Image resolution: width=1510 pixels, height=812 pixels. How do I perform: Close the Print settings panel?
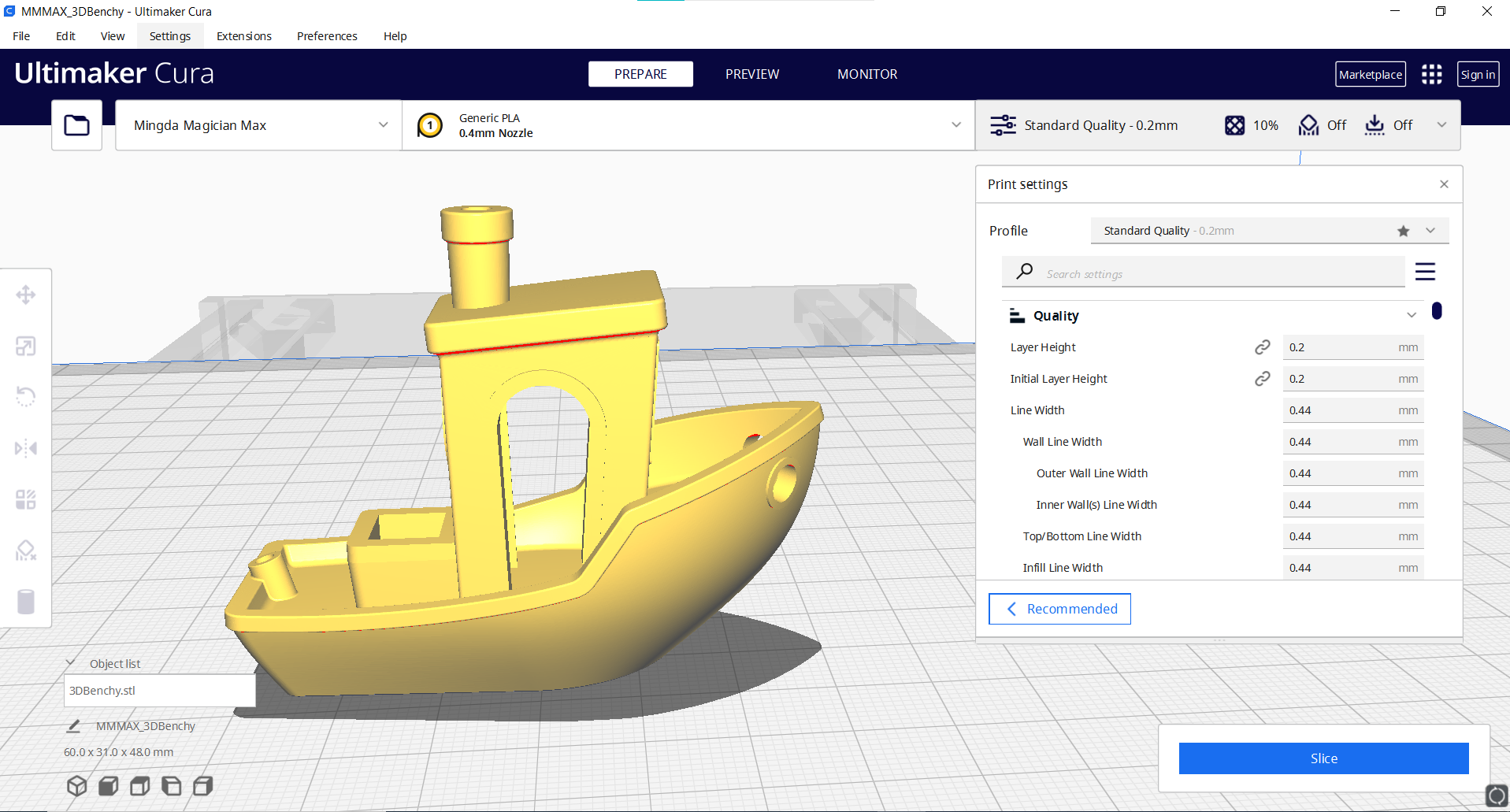1444,184
